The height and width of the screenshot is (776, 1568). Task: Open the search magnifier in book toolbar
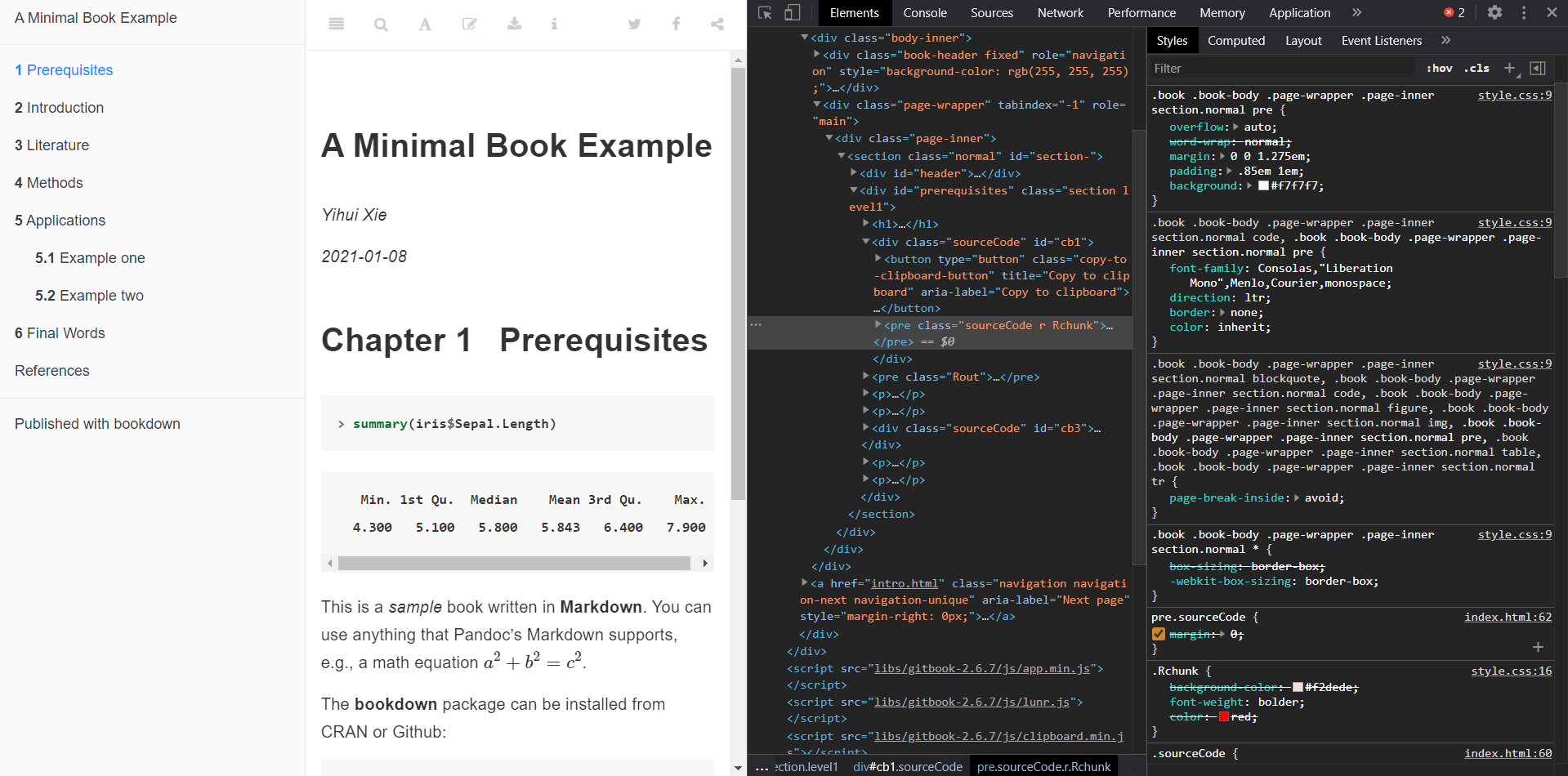381,25
